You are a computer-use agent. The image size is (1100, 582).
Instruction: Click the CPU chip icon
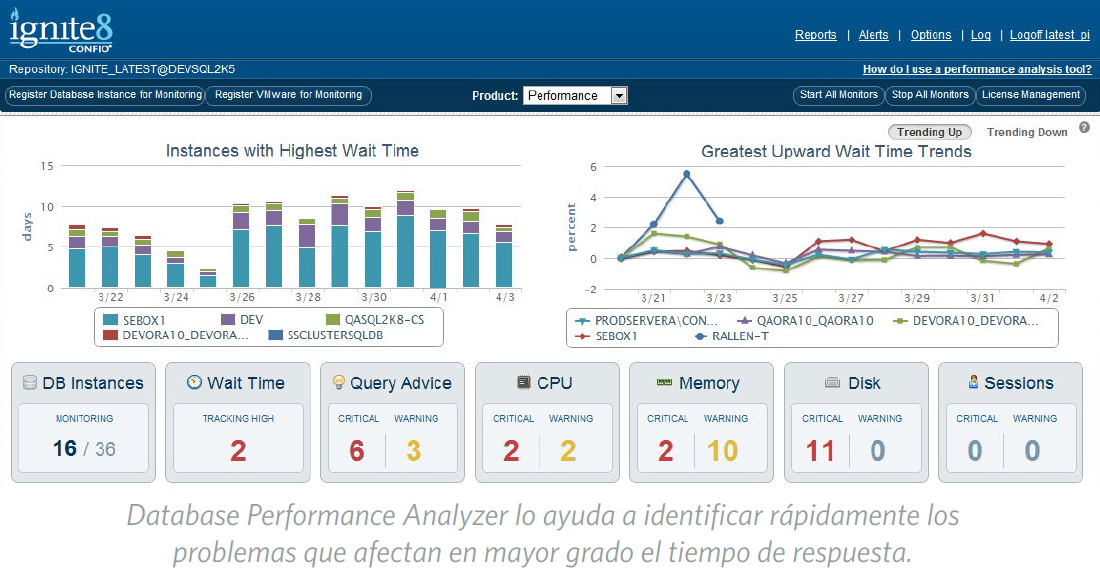[x=523, y=382]
